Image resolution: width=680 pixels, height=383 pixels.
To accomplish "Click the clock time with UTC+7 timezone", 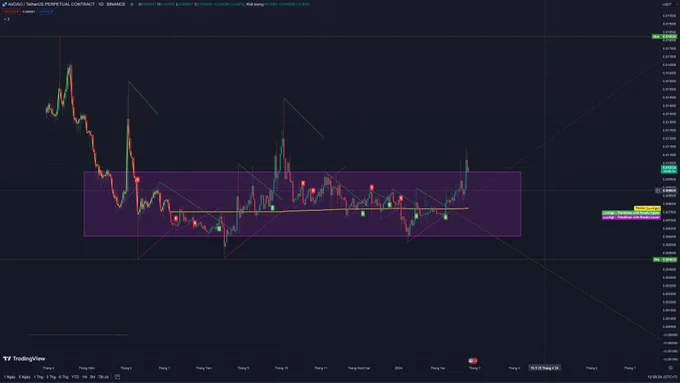I will pyautogui.click(x=662, y=377).
